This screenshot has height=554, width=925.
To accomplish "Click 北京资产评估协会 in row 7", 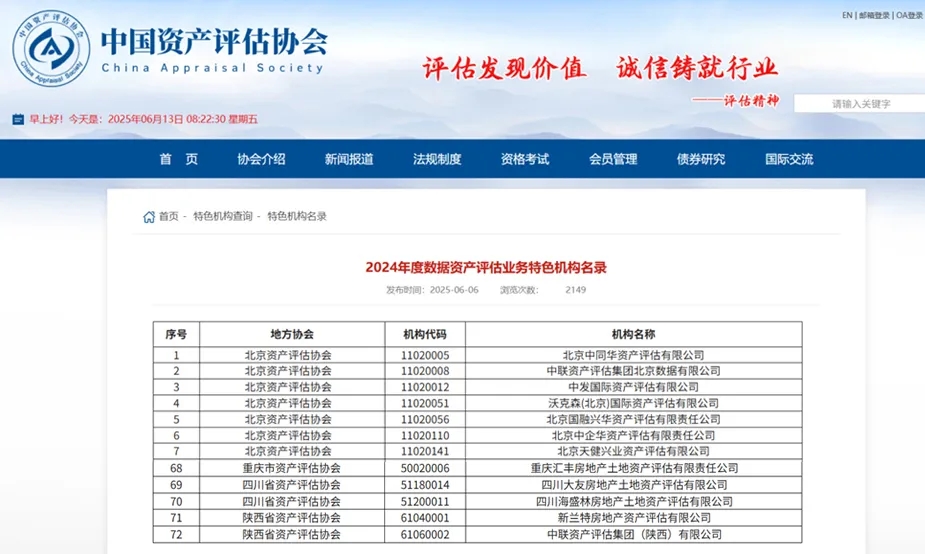I will click(x=288, y=451).
